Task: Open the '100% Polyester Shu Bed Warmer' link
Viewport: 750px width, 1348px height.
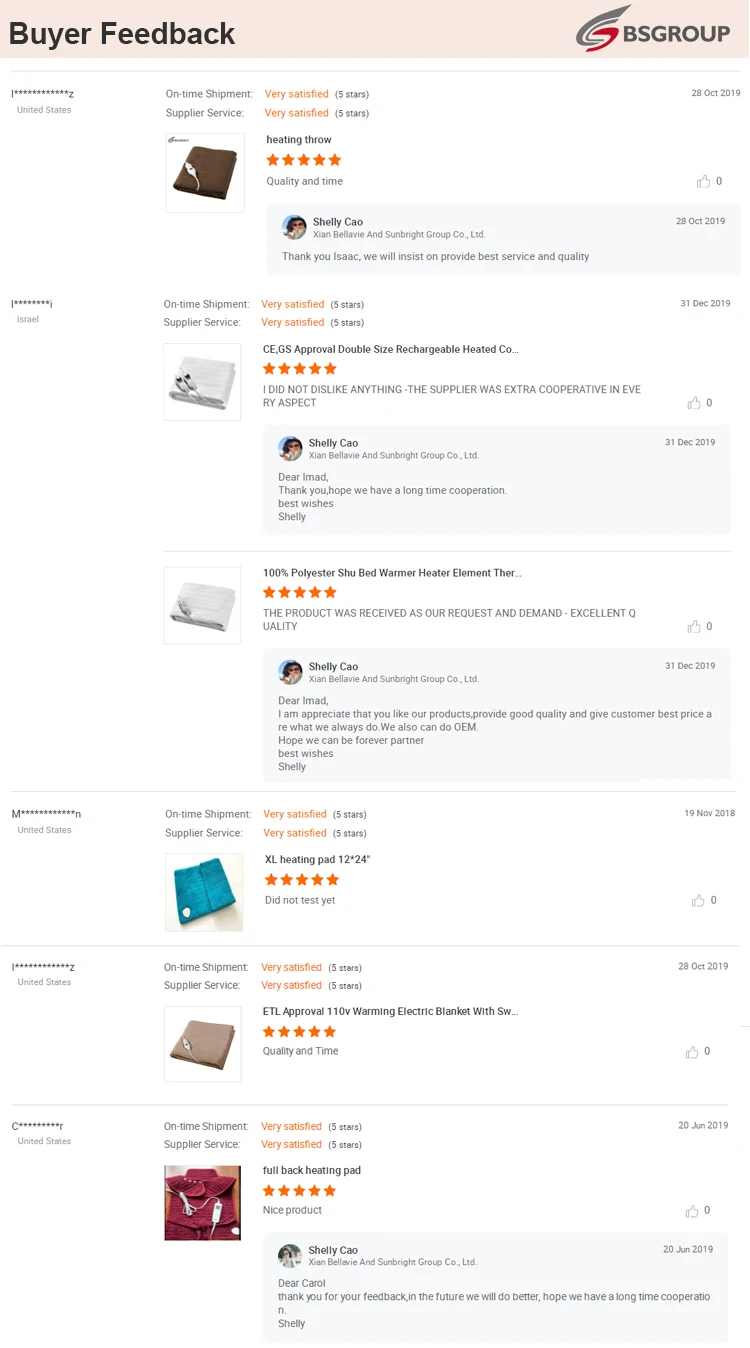Action: pos(391,573)
